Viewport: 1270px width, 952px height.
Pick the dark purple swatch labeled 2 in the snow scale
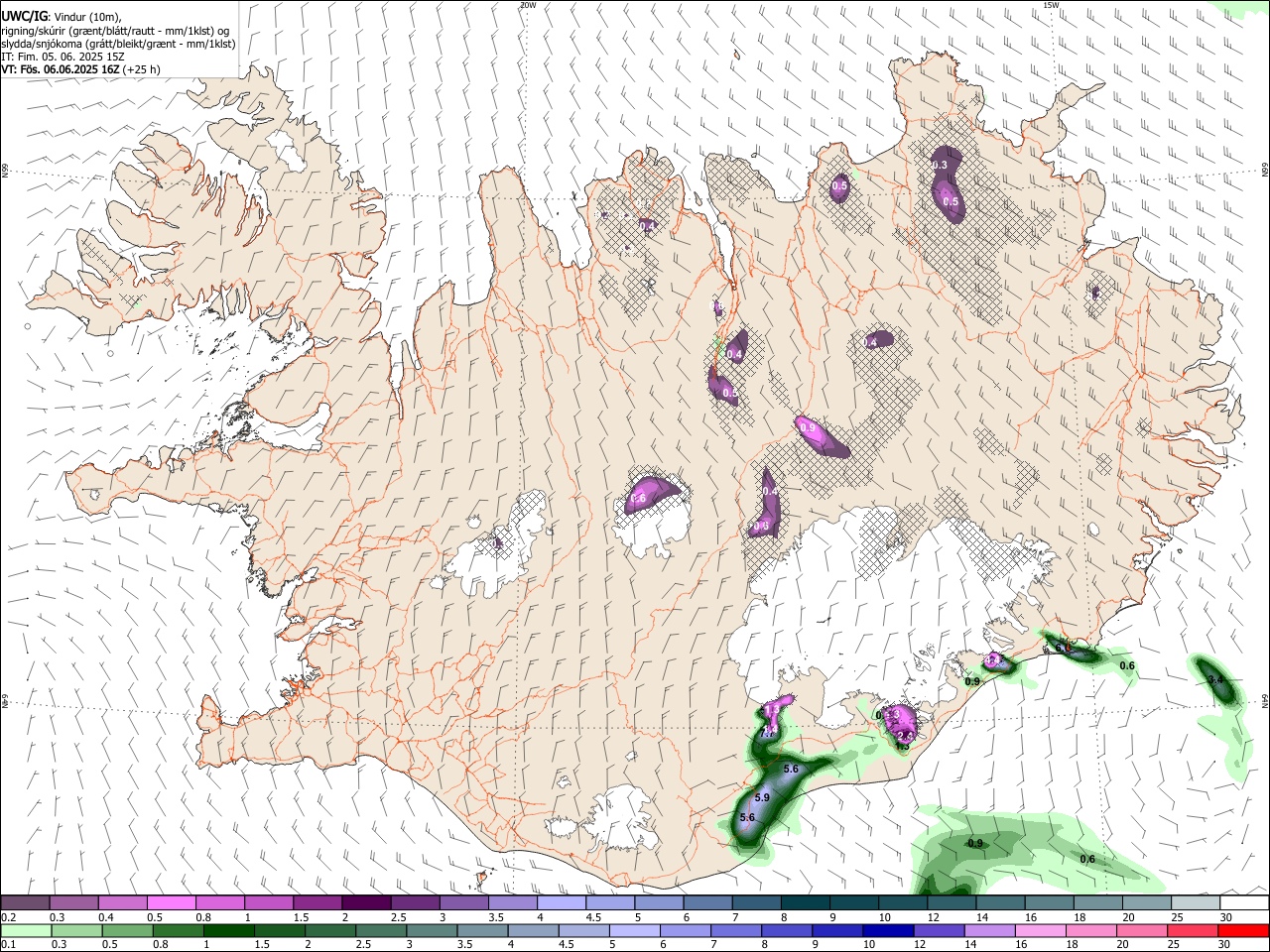[x=366, y=902]
